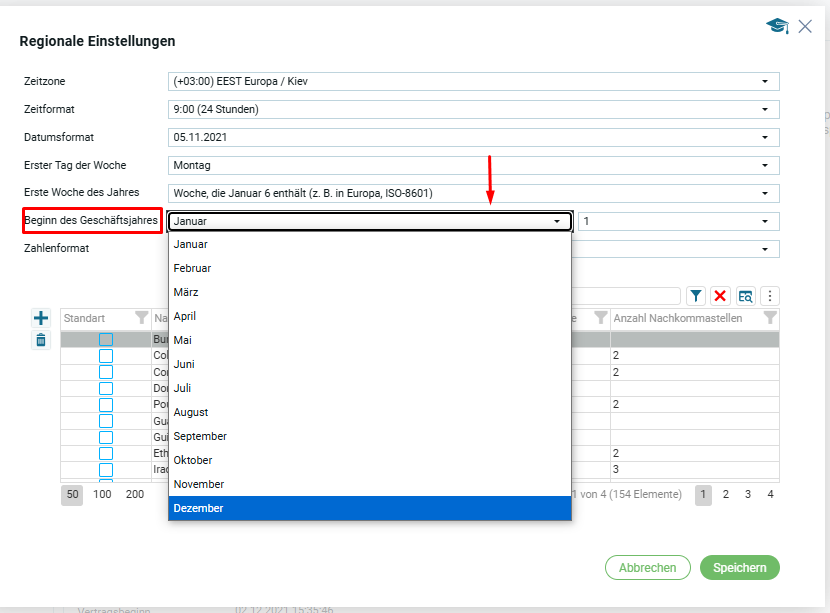The width and height of the screenshot is (830, 613).
Task: Click the Abbrechen button
Action: 647,568
